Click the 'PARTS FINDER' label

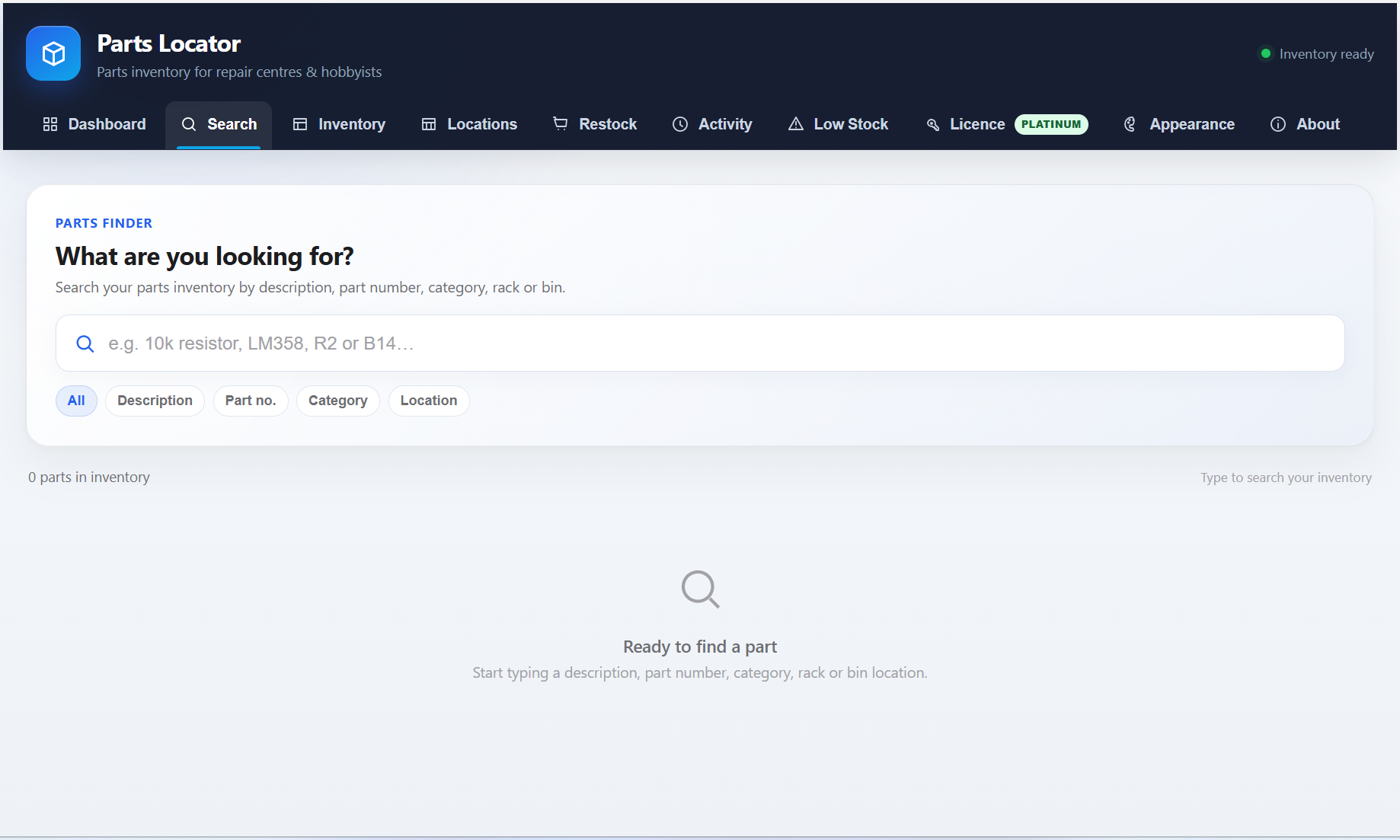tap(104, 223)
